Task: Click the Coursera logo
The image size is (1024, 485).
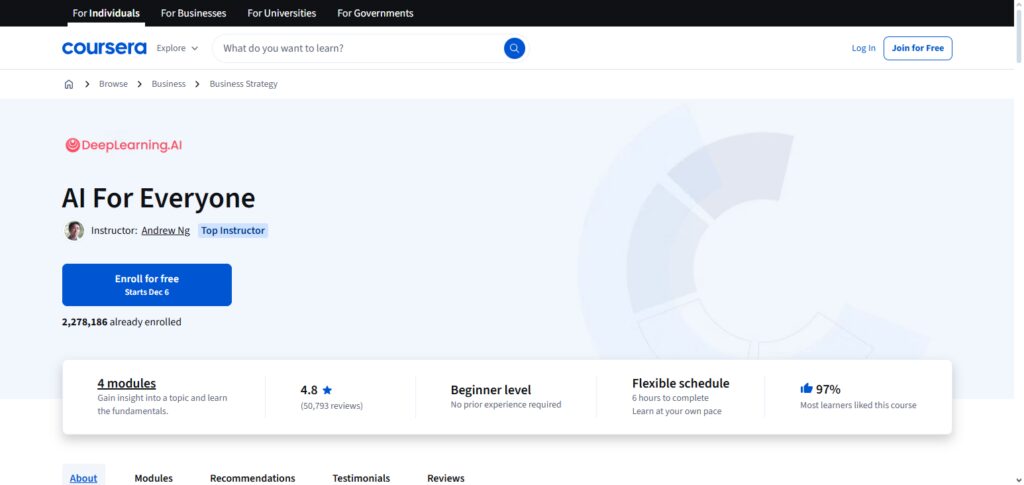Action: [104, 48]
